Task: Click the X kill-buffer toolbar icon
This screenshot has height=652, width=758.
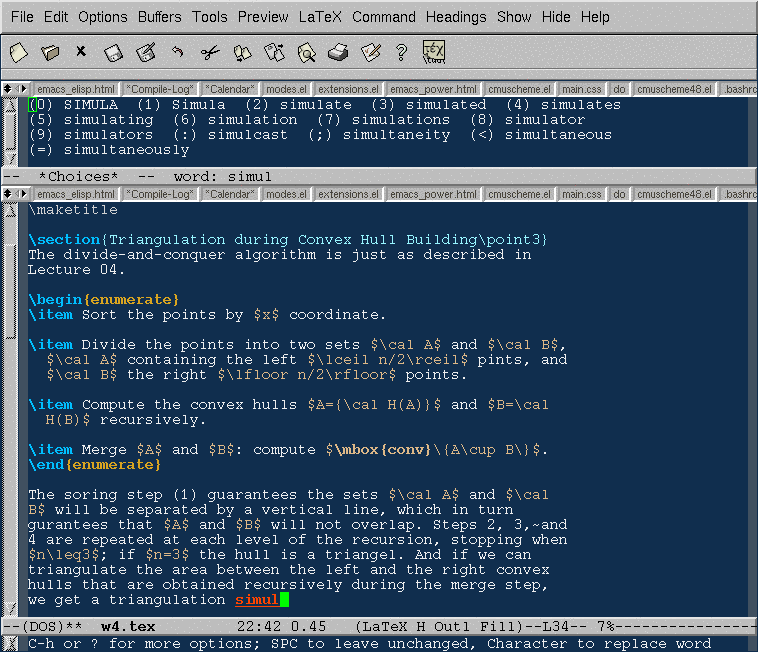Action: pyautogui.click(x=81, y=52)
